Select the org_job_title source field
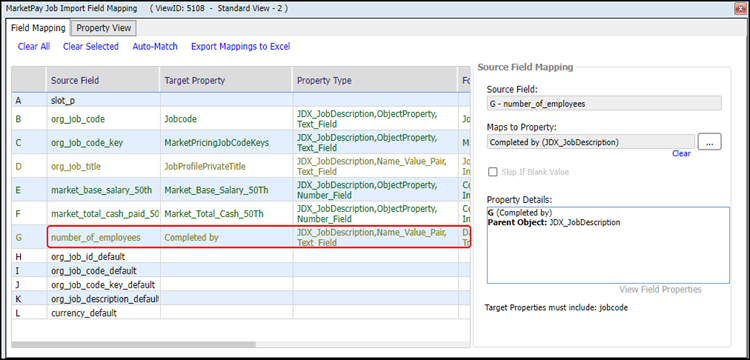This screenshot has width=750, height=360. [103, 166]
